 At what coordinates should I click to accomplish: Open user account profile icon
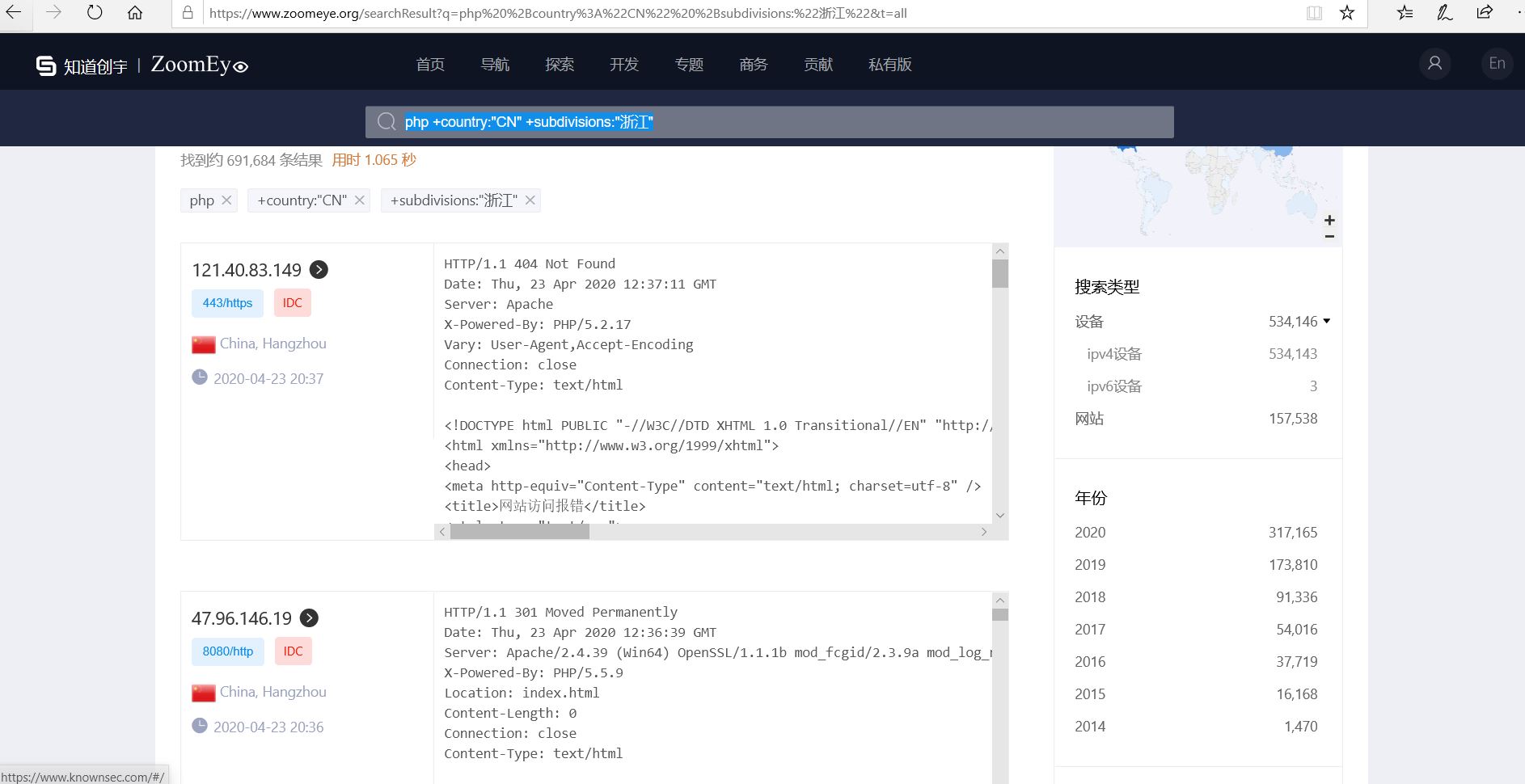click(x=1435, y=63)
